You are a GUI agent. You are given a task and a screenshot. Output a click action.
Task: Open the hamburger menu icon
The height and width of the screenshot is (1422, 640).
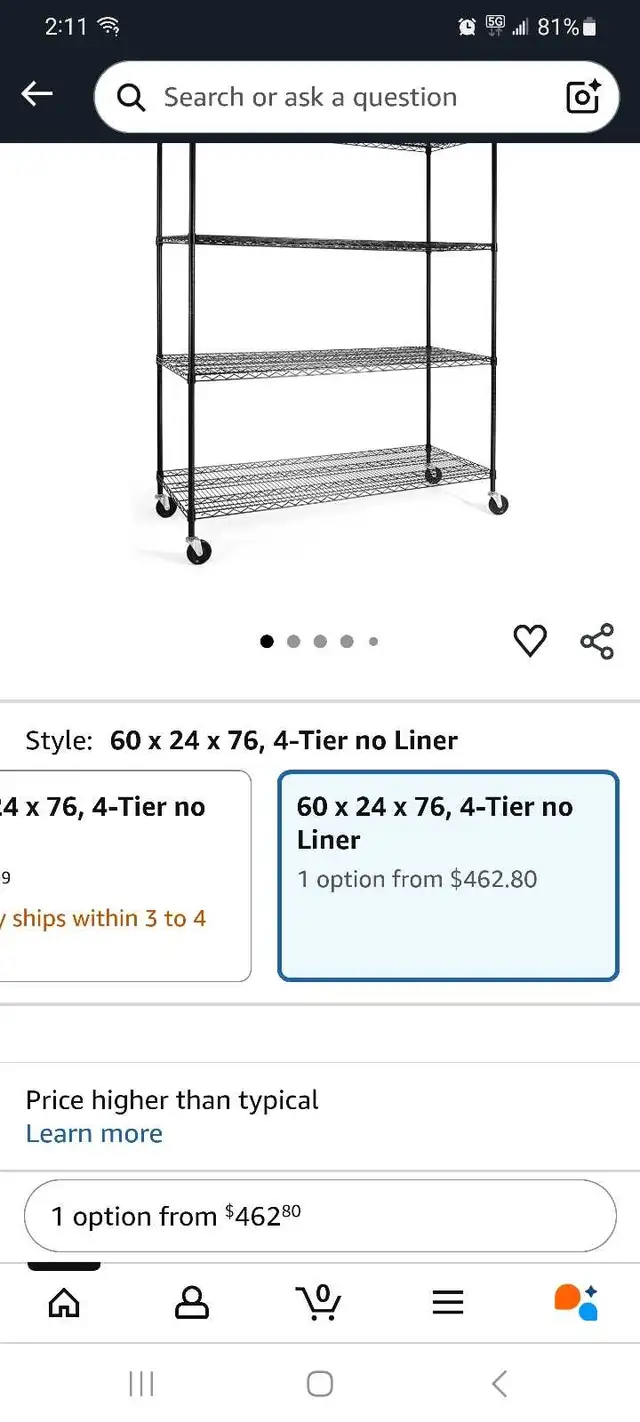tap(447, 1301)
